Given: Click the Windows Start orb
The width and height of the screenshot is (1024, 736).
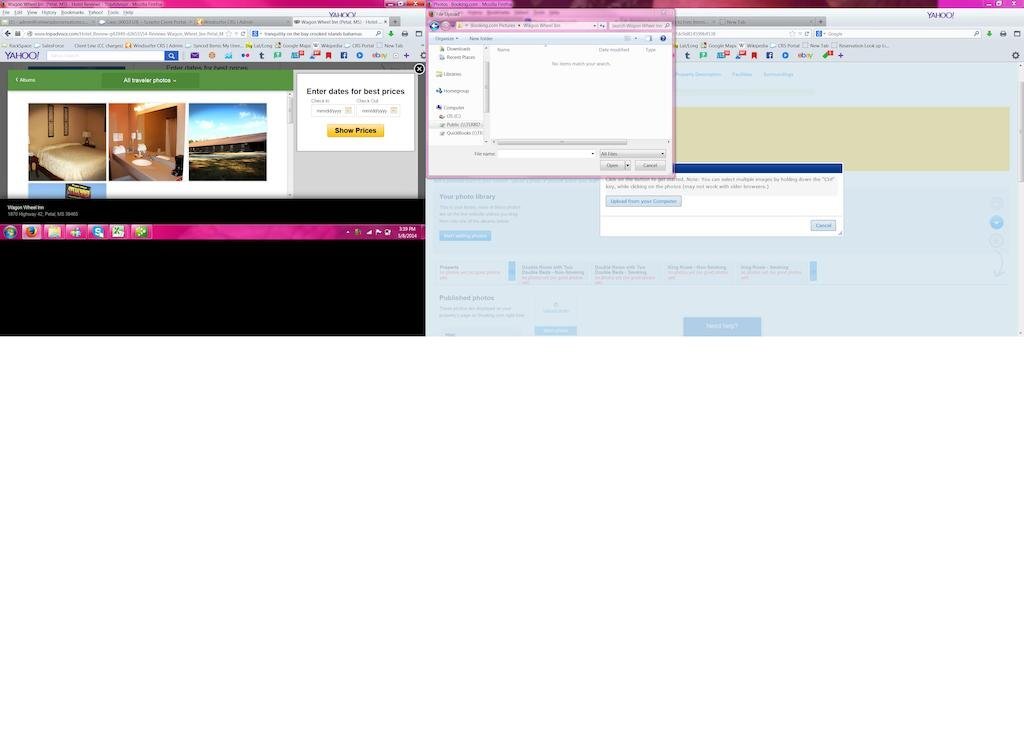Looking at the screenshot, I should point(10,232).
